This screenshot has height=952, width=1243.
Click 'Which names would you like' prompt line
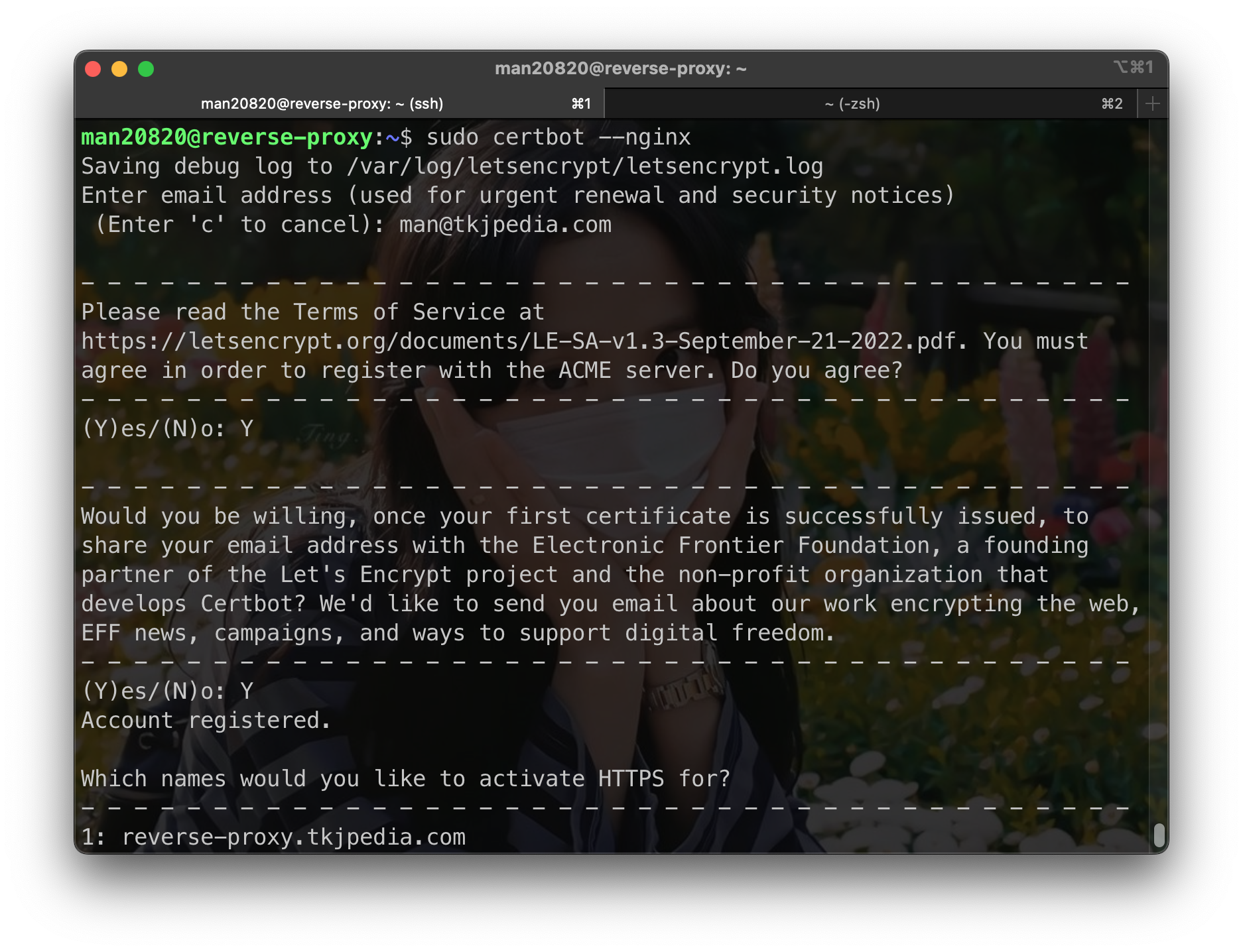tap(405, 779)
